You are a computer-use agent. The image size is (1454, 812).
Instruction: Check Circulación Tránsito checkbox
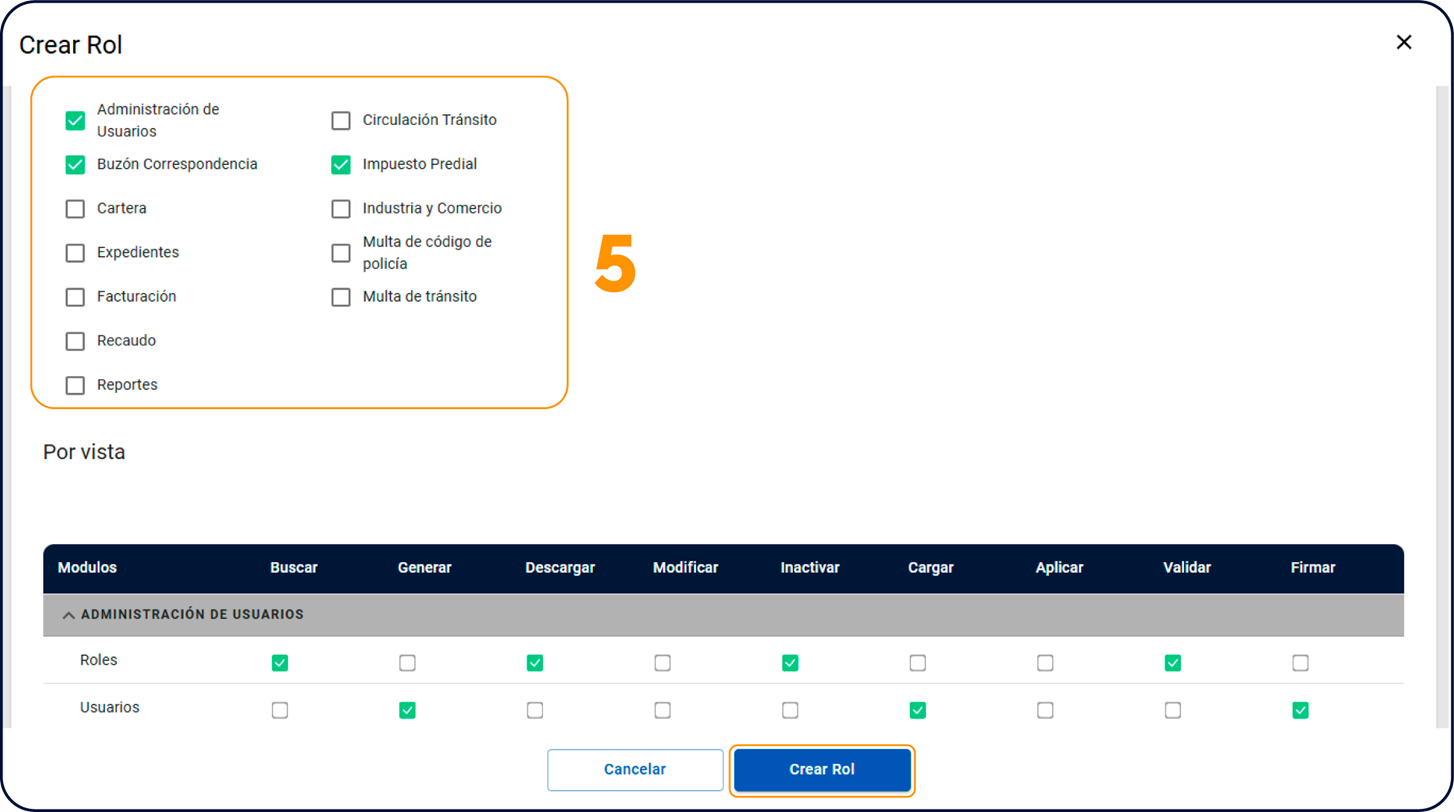(x=341, y=121)
